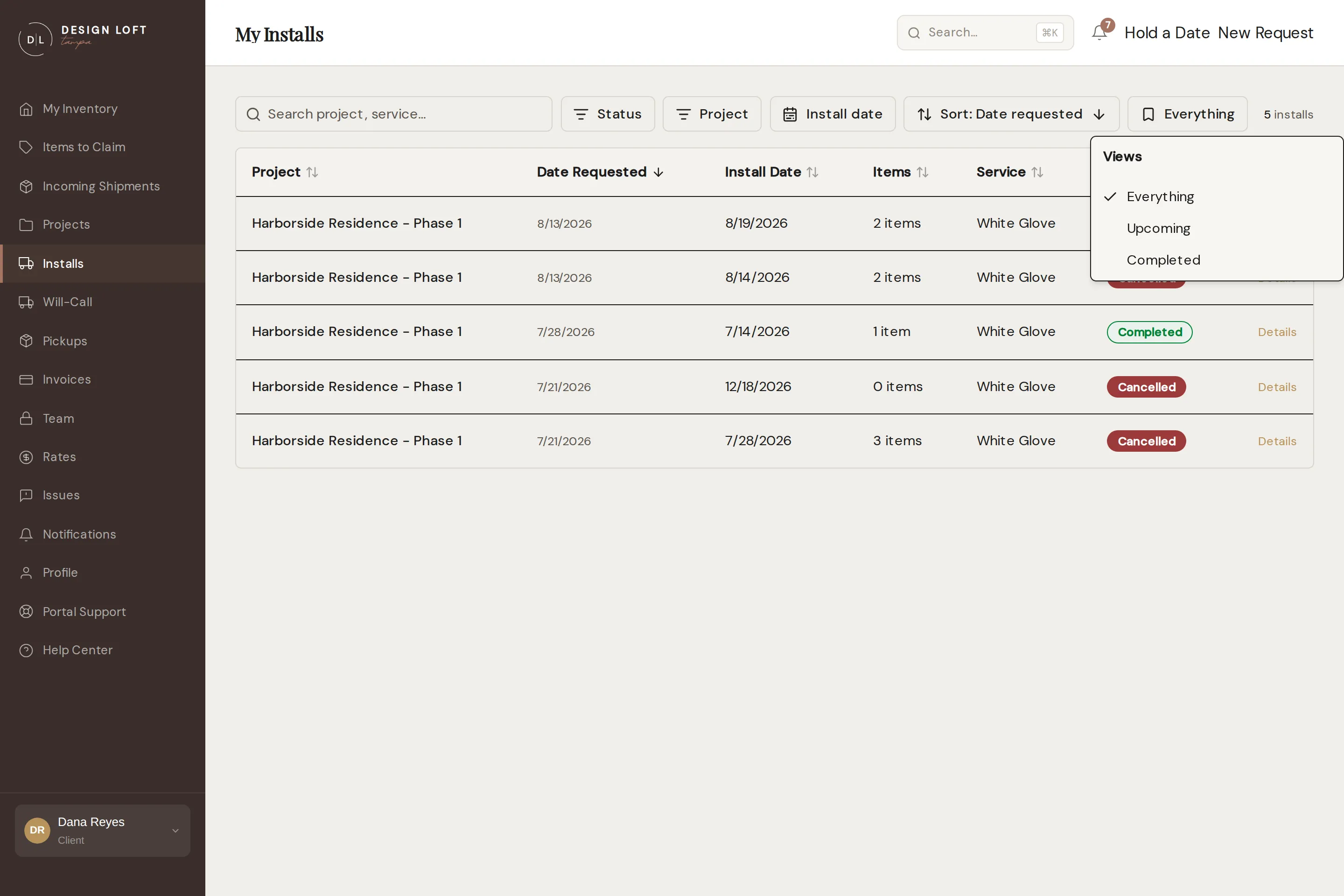
Task: Open the Install date filter
Action: [x=833, y=114]
